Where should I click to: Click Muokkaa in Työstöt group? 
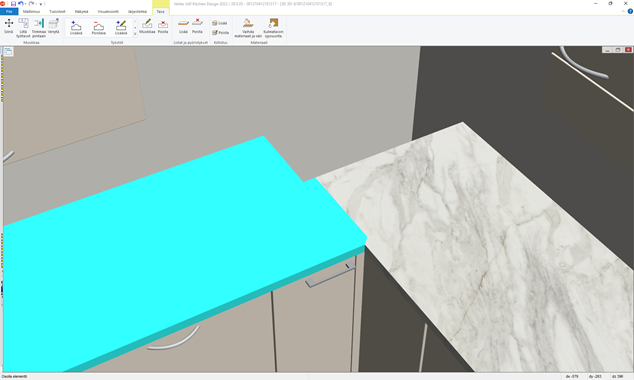[x=147, y=26]
